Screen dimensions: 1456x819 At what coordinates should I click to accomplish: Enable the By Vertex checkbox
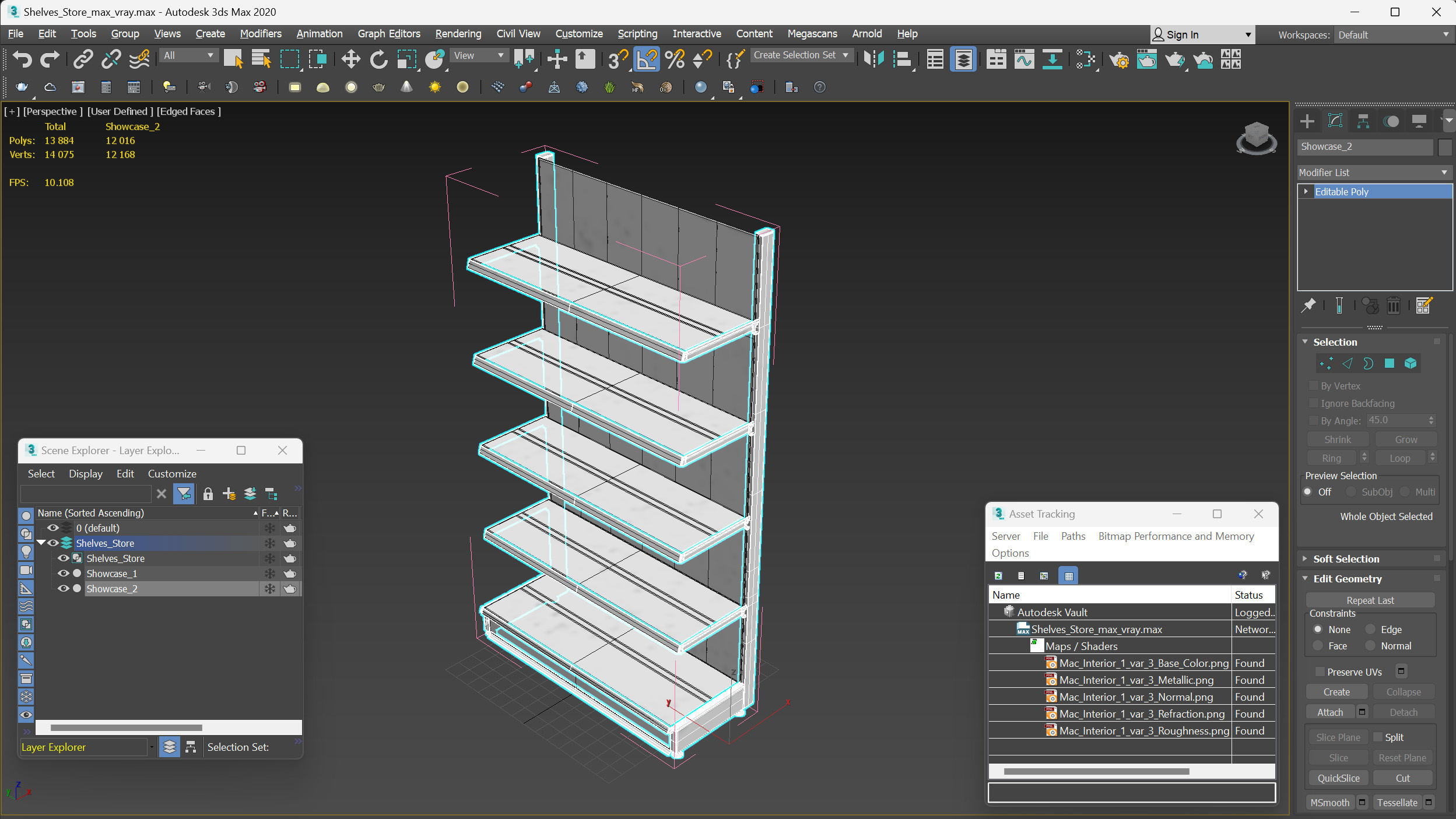[x=1314, y=386]
